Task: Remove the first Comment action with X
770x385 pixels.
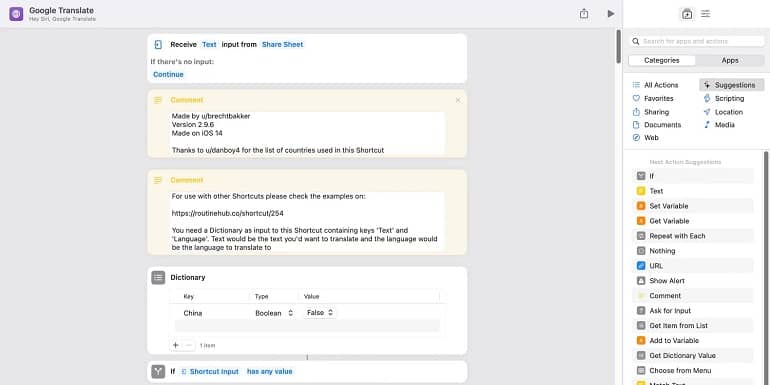Action: point(458,100)
